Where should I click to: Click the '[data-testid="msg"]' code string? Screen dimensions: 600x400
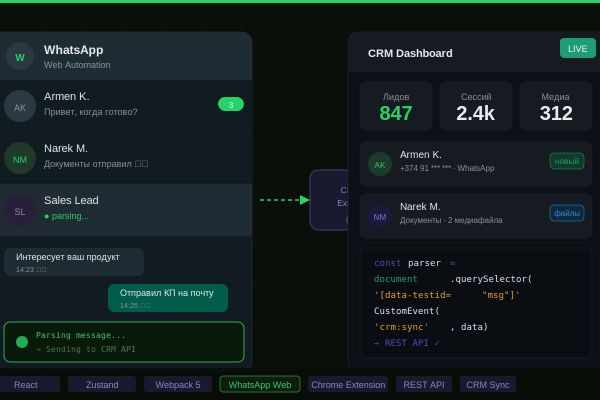(x=447, y=295)
